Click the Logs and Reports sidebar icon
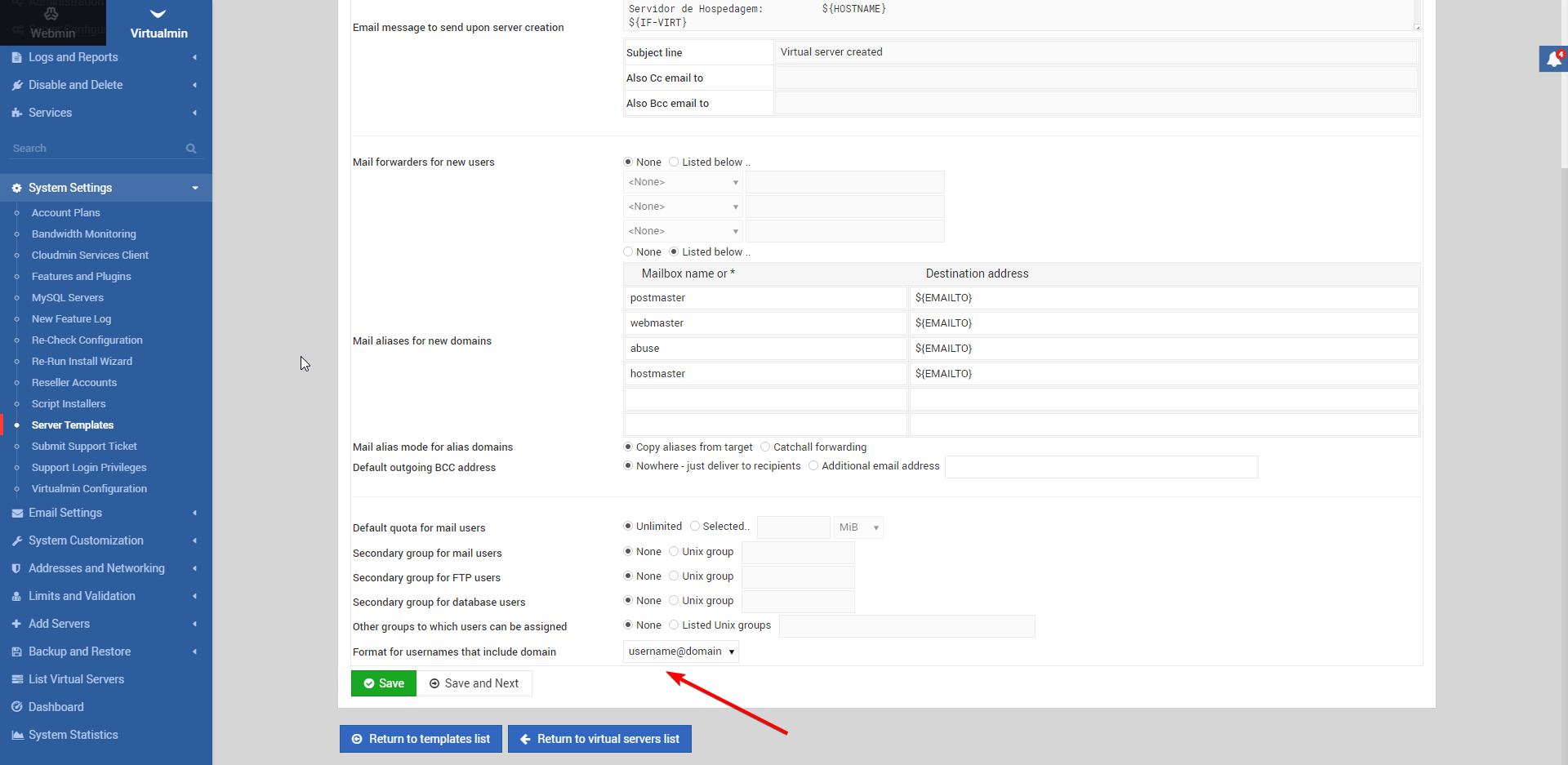Viewport: 1568px width, 765px height. click(17, 57)
